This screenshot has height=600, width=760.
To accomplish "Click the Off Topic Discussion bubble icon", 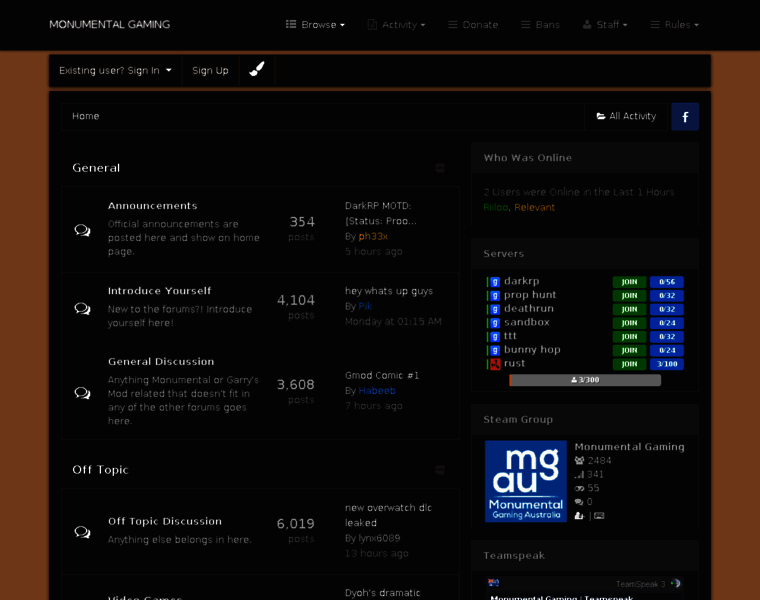I will click(x=82, y=532).
